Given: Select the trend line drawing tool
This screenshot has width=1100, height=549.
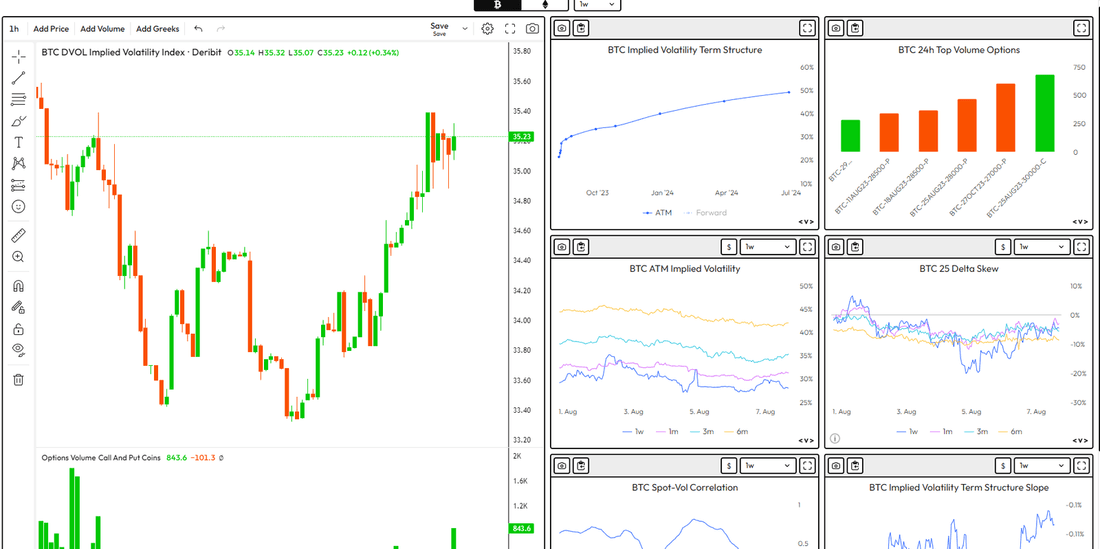Looking at the screenshot, I should point(19,78).
